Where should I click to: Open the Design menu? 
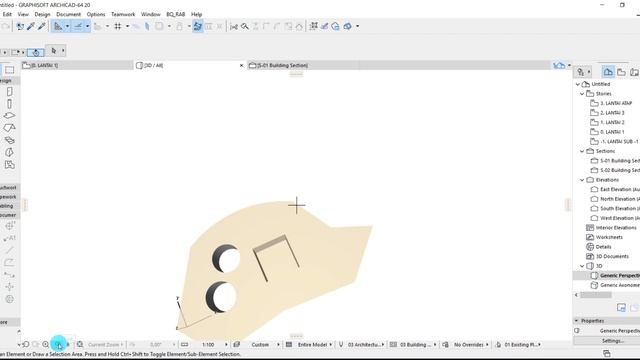(42, 14)
